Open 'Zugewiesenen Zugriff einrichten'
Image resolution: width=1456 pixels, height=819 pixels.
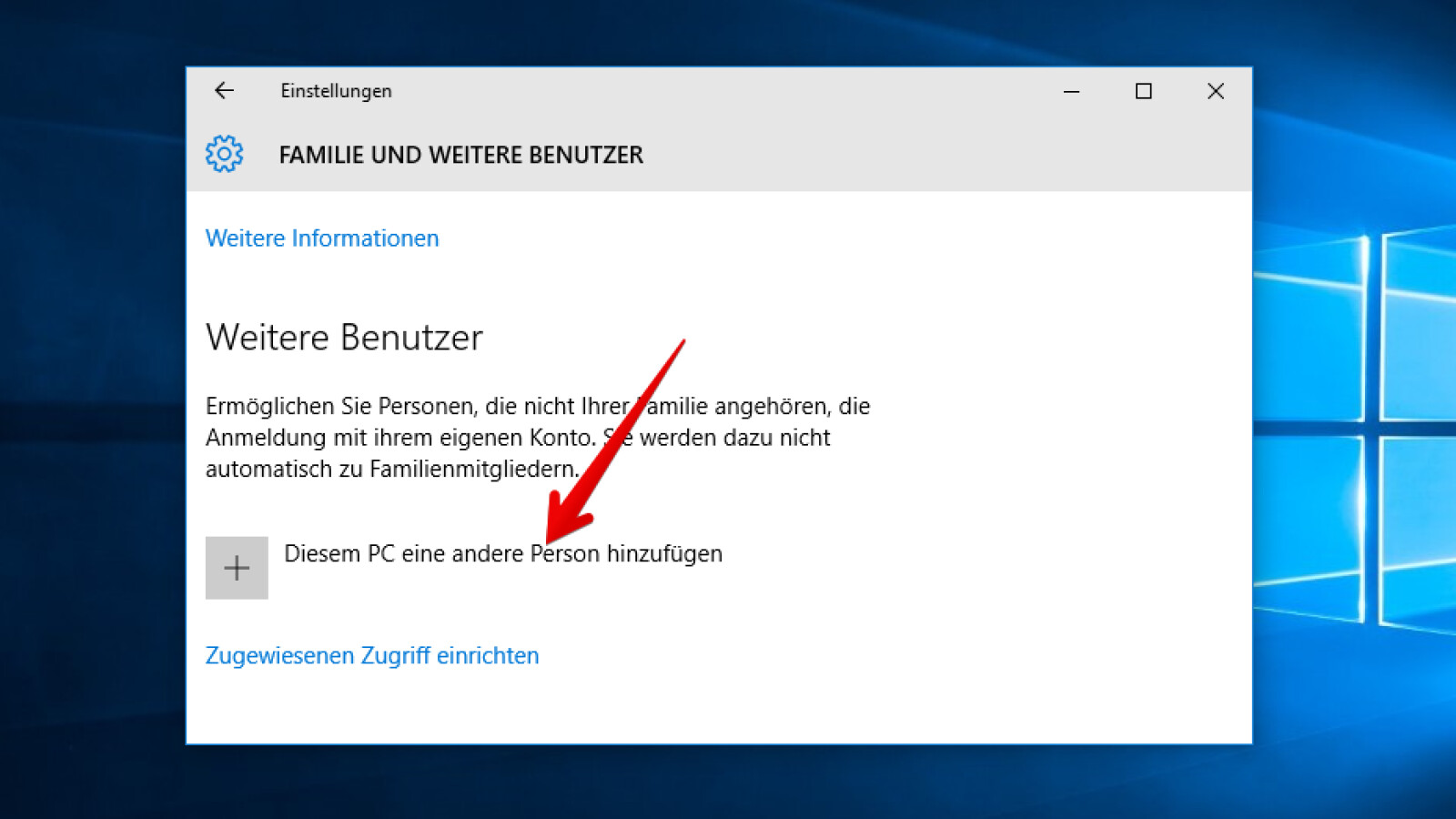pos(371,654)
